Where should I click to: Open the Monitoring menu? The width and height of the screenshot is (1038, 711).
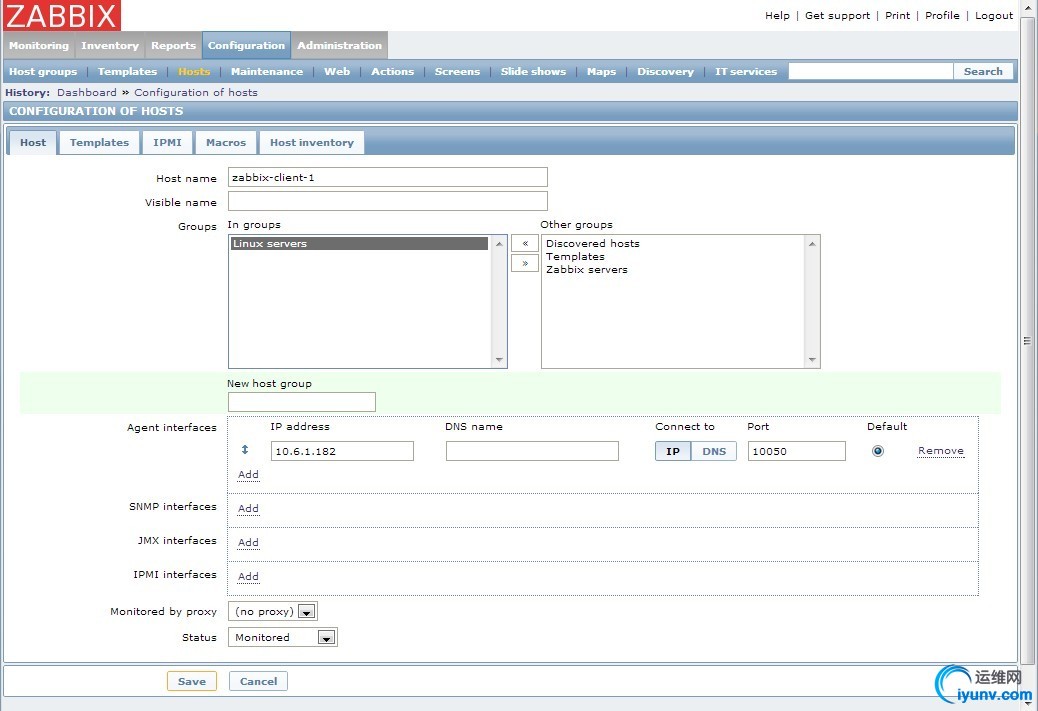click(x=39, y=45)
